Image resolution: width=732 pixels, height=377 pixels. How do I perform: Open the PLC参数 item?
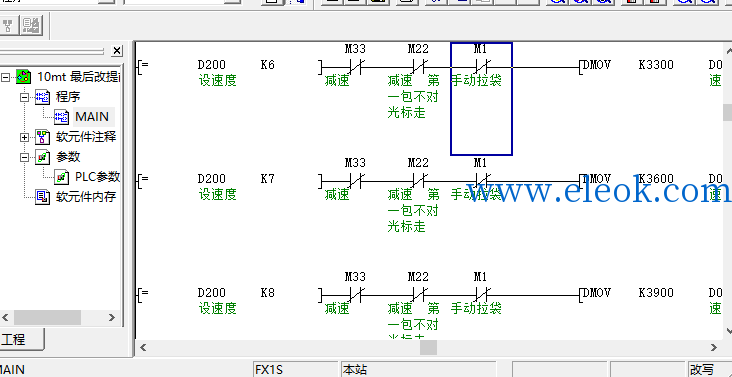tap(97, 177)
